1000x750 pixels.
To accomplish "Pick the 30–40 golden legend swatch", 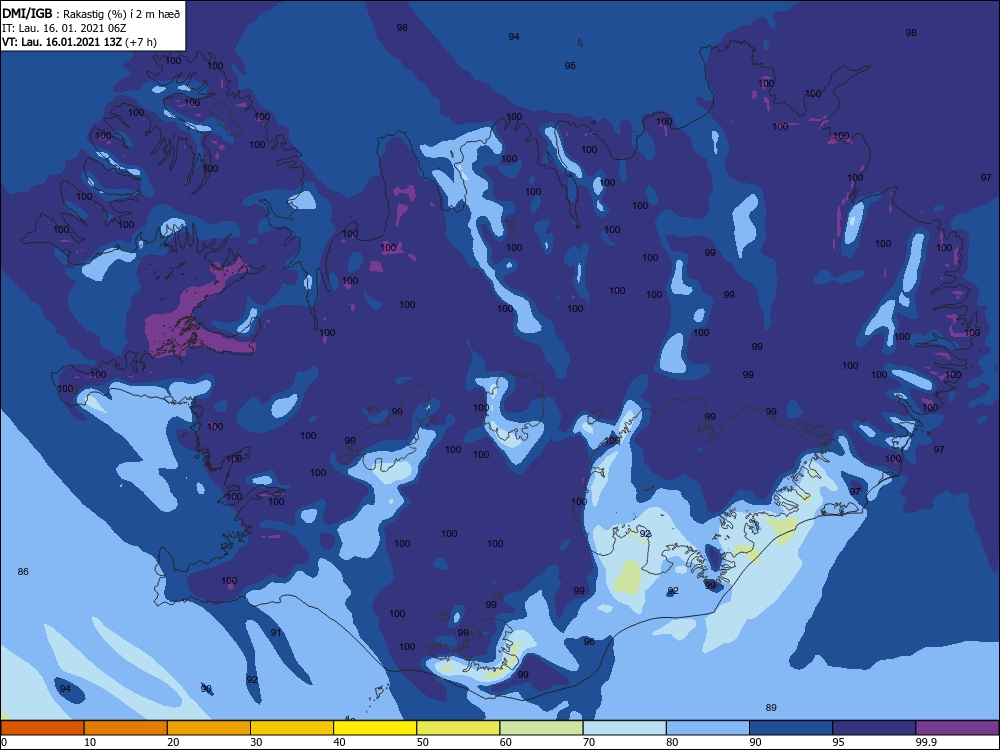I will click(x=292, y=728).
